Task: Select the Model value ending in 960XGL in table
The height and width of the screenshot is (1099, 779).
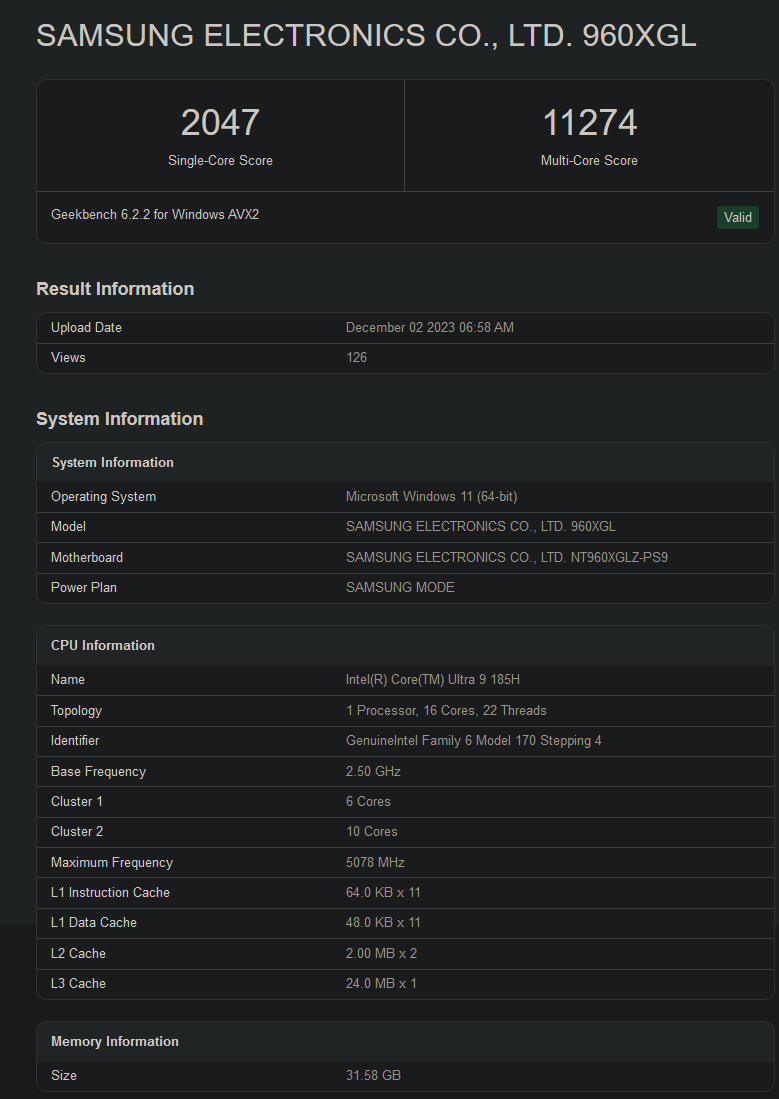Action: (480, 526)
